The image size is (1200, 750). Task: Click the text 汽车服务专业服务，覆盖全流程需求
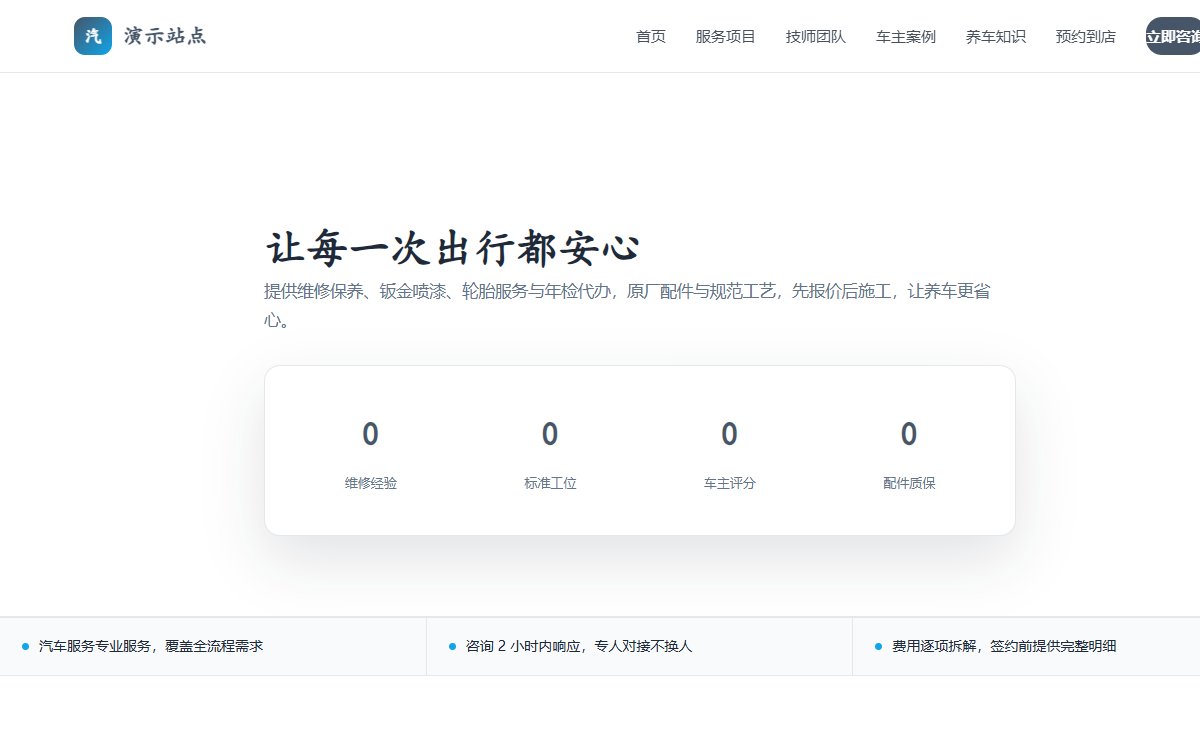coord(151,646)
